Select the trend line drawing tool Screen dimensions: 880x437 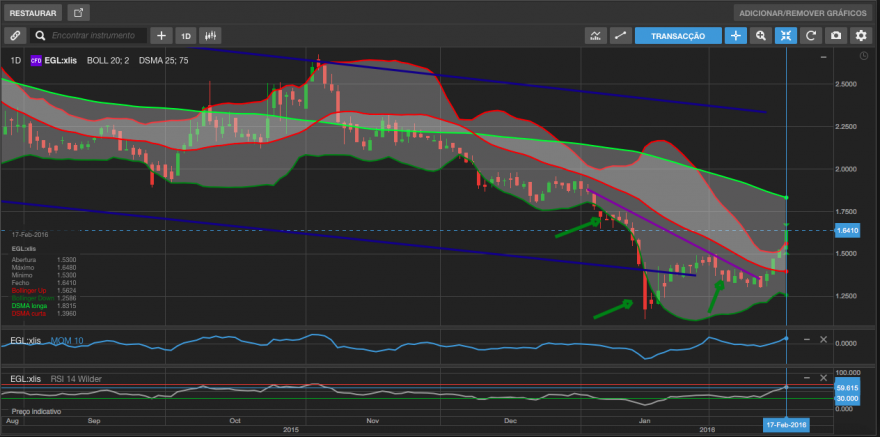point(620,35)
